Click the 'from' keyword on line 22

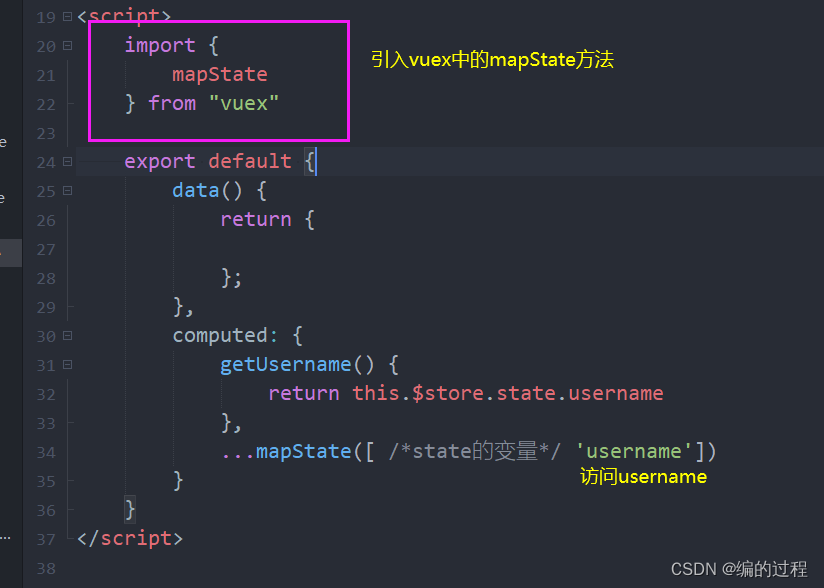(172, 103)
